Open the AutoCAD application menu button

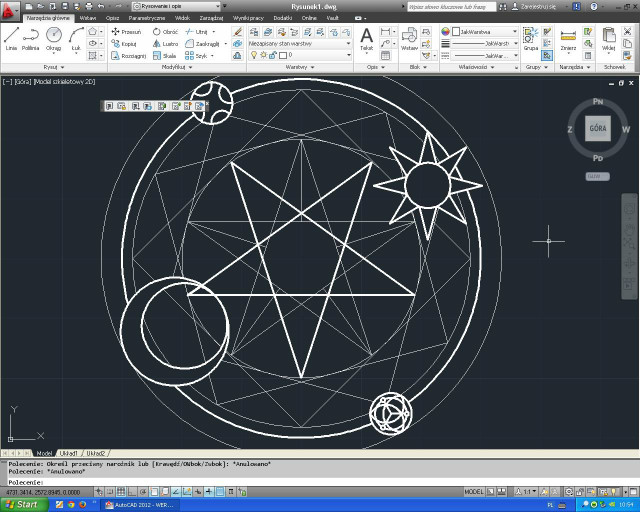9,10
